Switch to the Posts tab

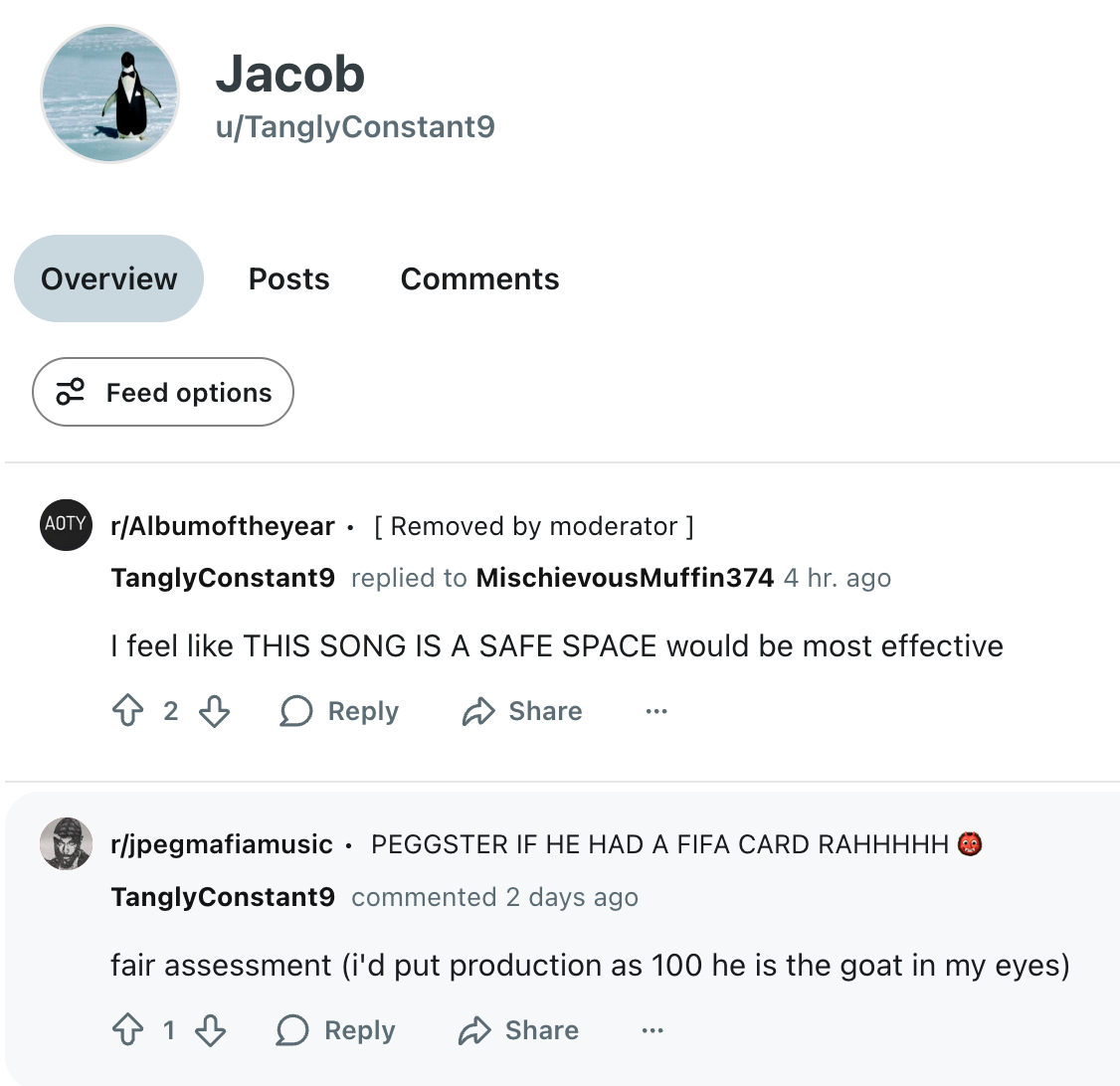[288, 278]
